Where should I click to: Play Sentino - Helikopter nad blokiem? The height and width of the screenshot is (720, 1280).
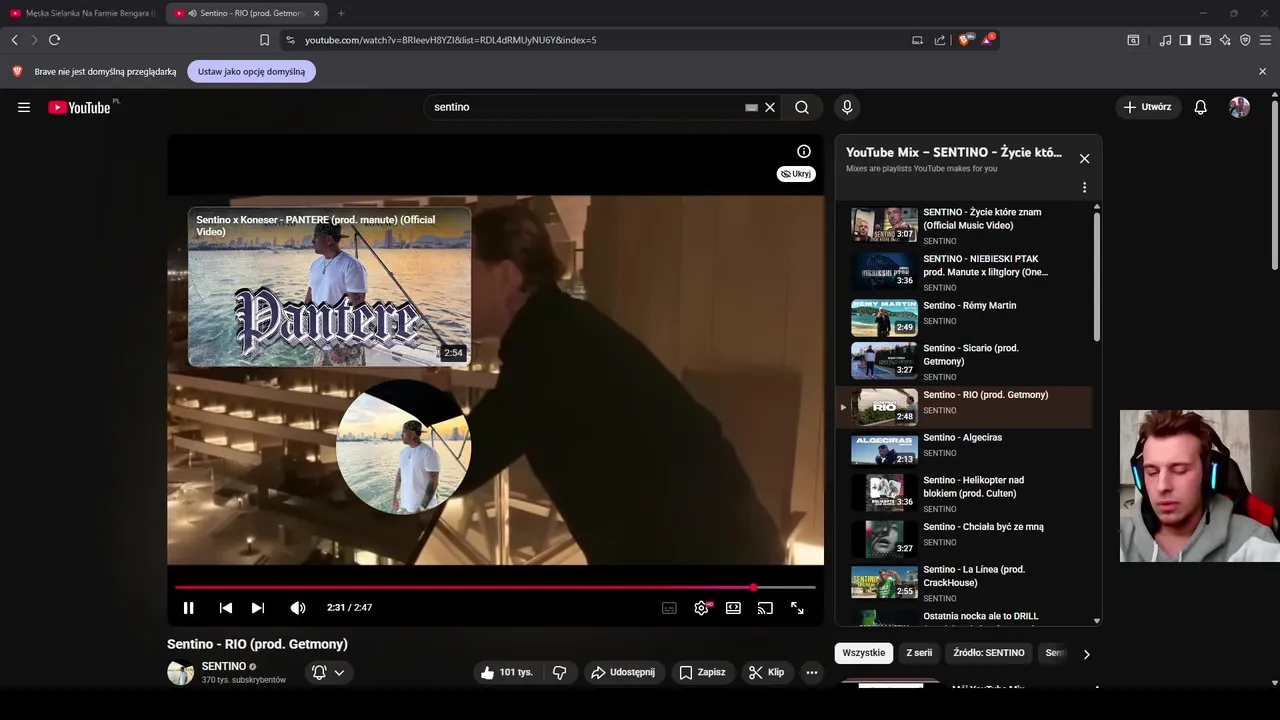coord(964,493)
